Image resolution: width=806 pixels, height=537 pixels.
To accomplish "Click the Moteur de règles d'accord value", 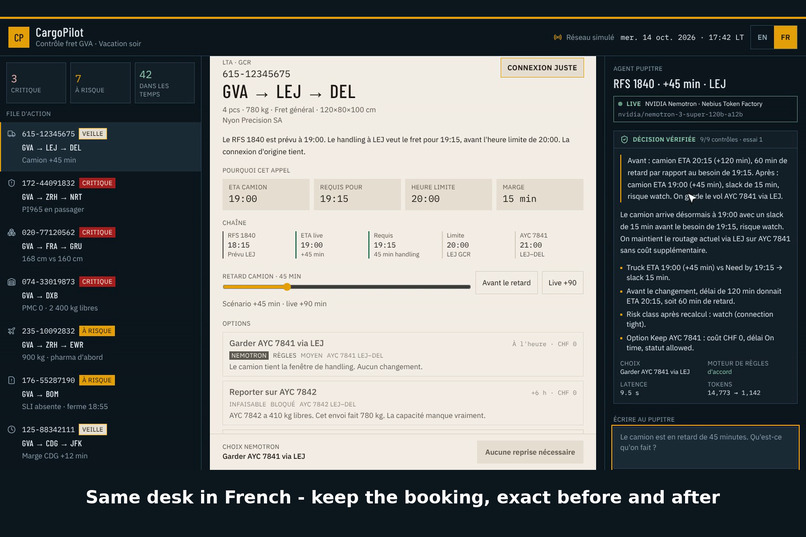I will (x=719, y=372).
